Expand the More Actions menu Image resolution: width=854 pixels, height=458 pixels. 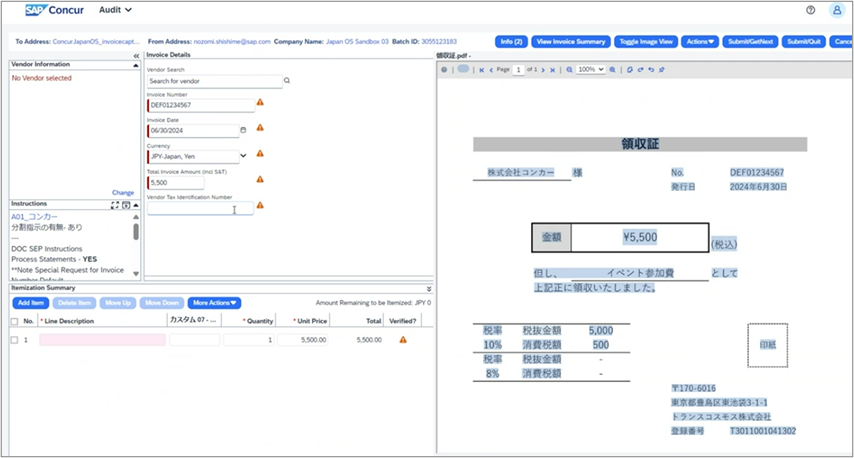tap(214, 302)
